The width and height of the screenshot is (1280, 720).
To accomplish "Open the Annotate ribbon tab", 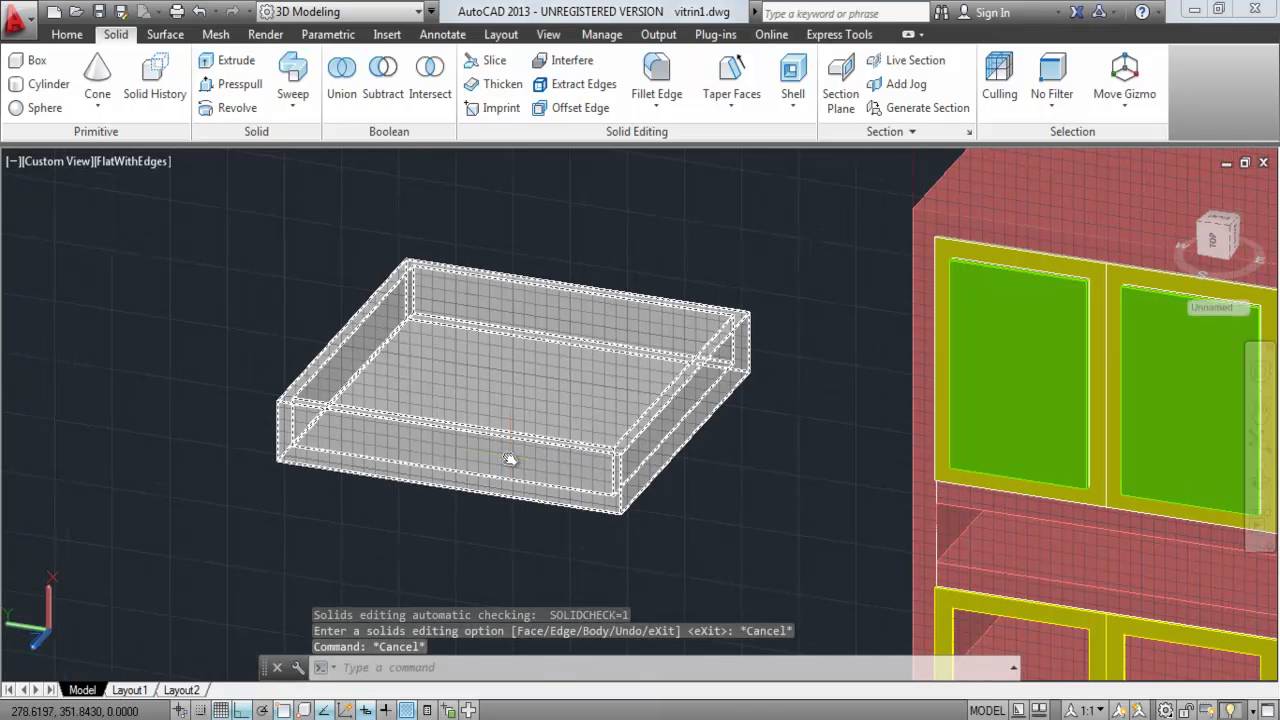I will [442, 34].
